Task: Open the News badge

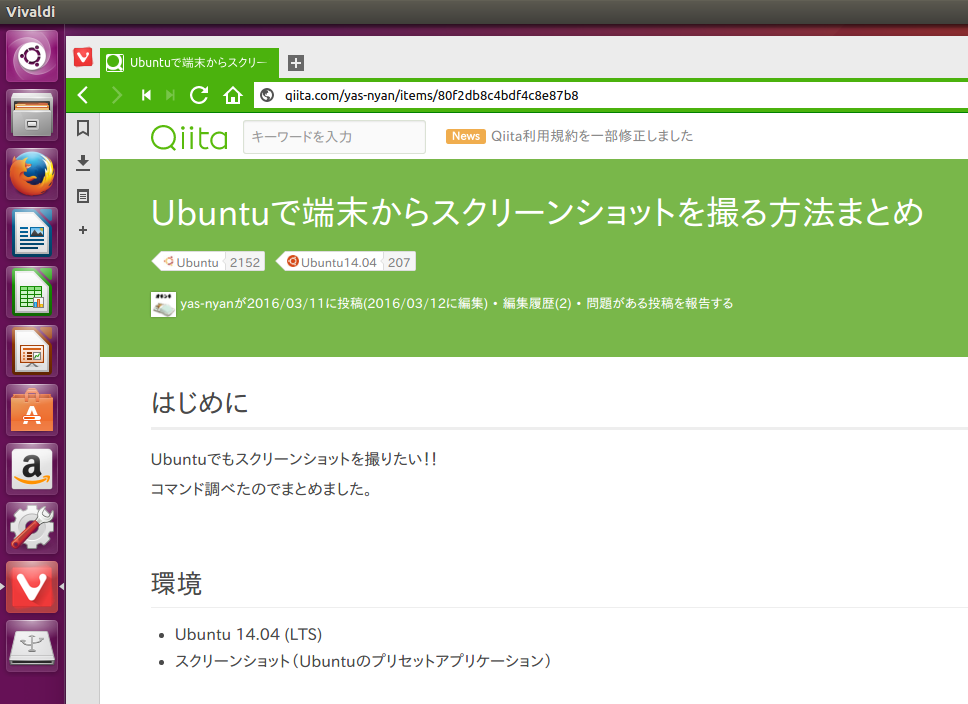Action: [465, 136]
